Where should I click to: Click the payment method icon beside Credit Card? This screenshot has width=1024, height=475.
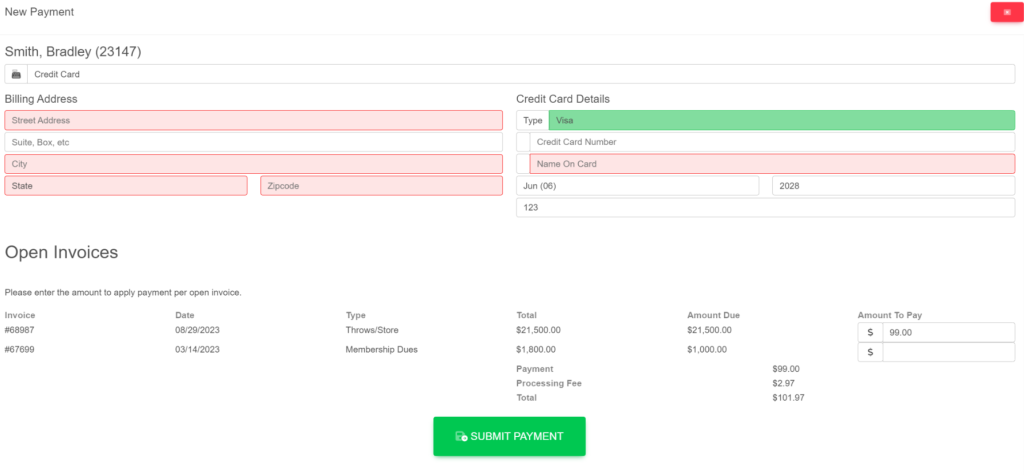pyautogui.click(x=16, y=74)
